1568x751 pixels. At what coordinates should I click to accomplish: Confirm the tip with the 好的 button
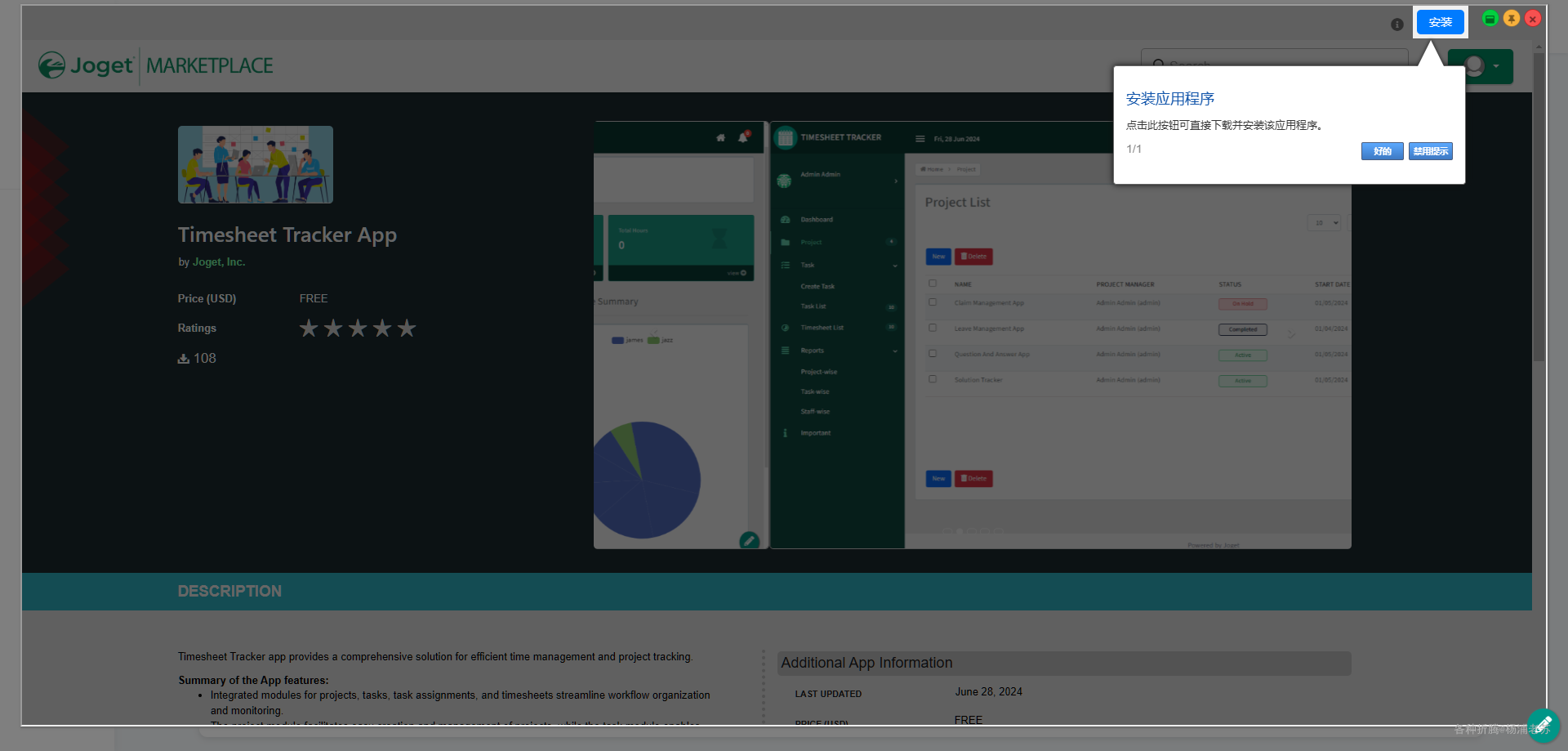coord(1383,151)
